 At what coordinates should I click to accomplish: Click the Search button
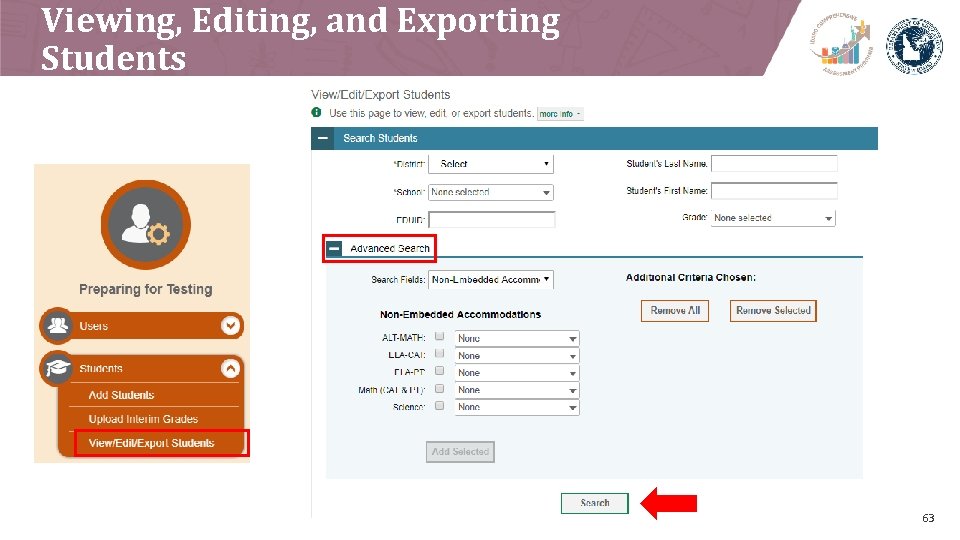594,503
